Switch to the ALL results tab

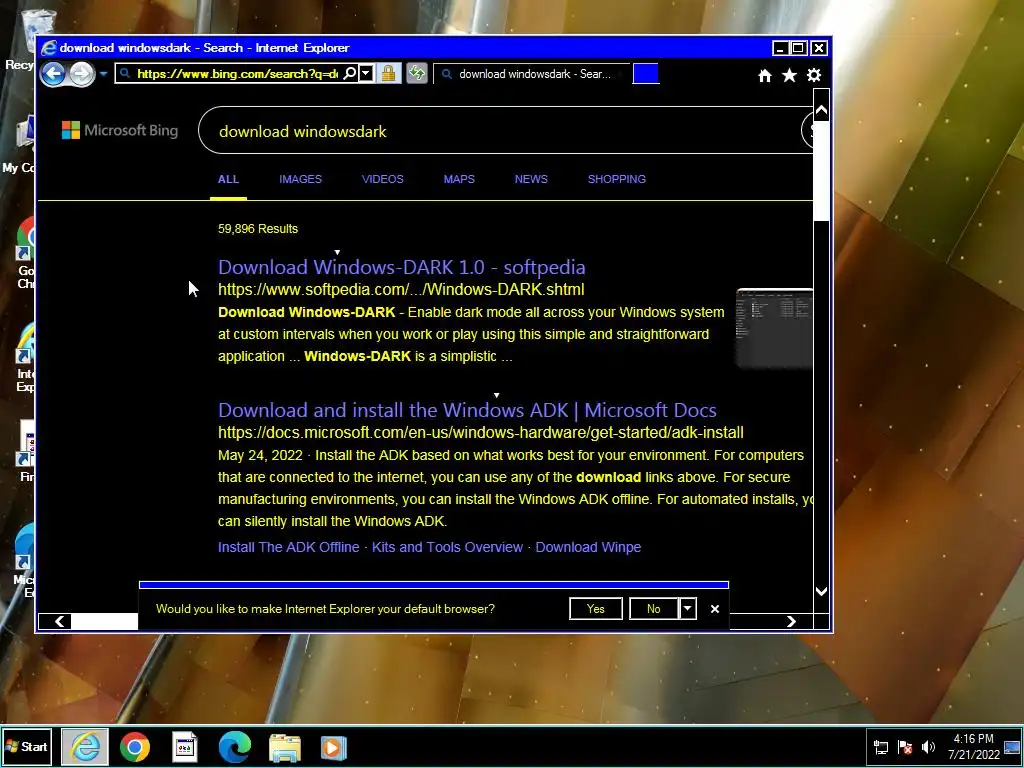[228, 179]
